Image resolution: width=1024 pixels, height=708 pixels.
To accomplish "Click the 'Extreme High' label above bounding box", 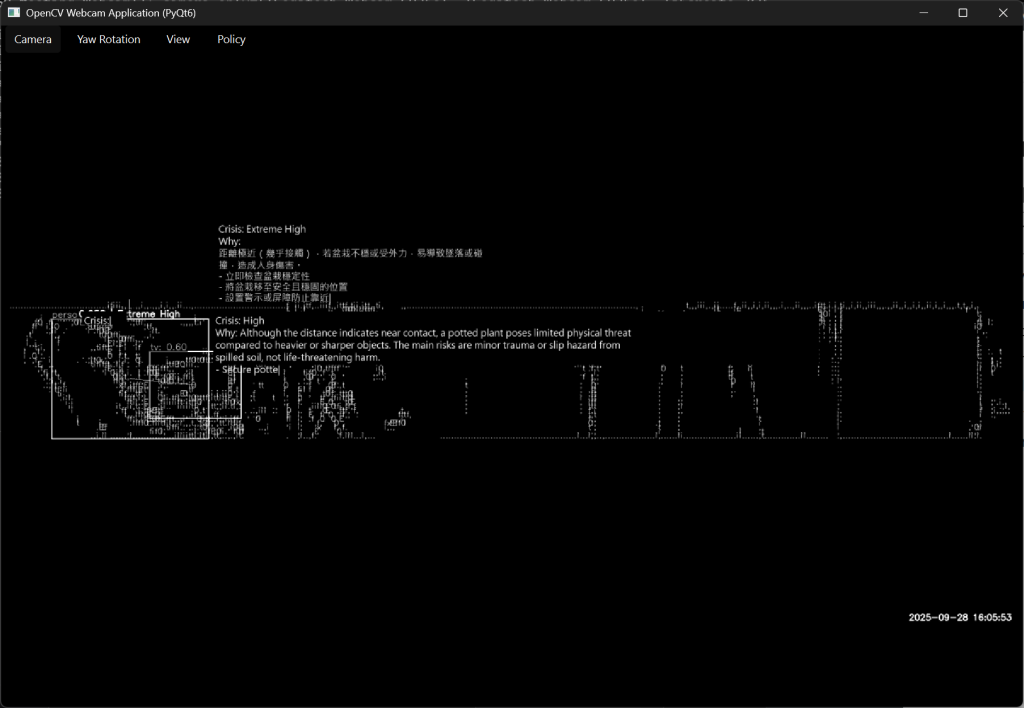I will (x=150, y=314).
